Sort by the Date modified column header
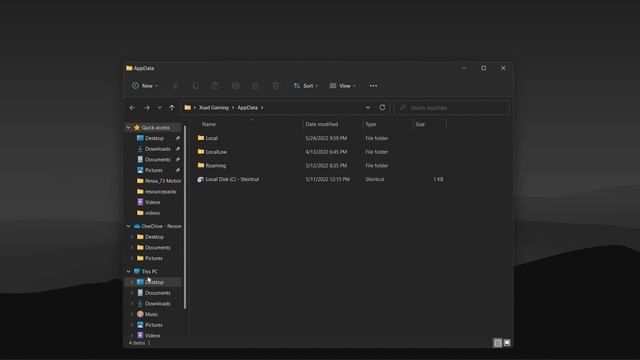Image resolution: width=640 pixels, height=360 pixels. 322,124
